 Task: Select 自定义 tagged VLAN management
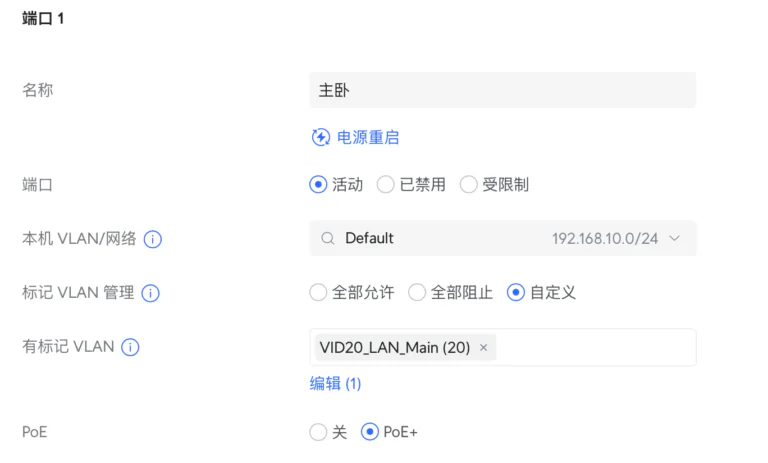click(x=516, y=293)
